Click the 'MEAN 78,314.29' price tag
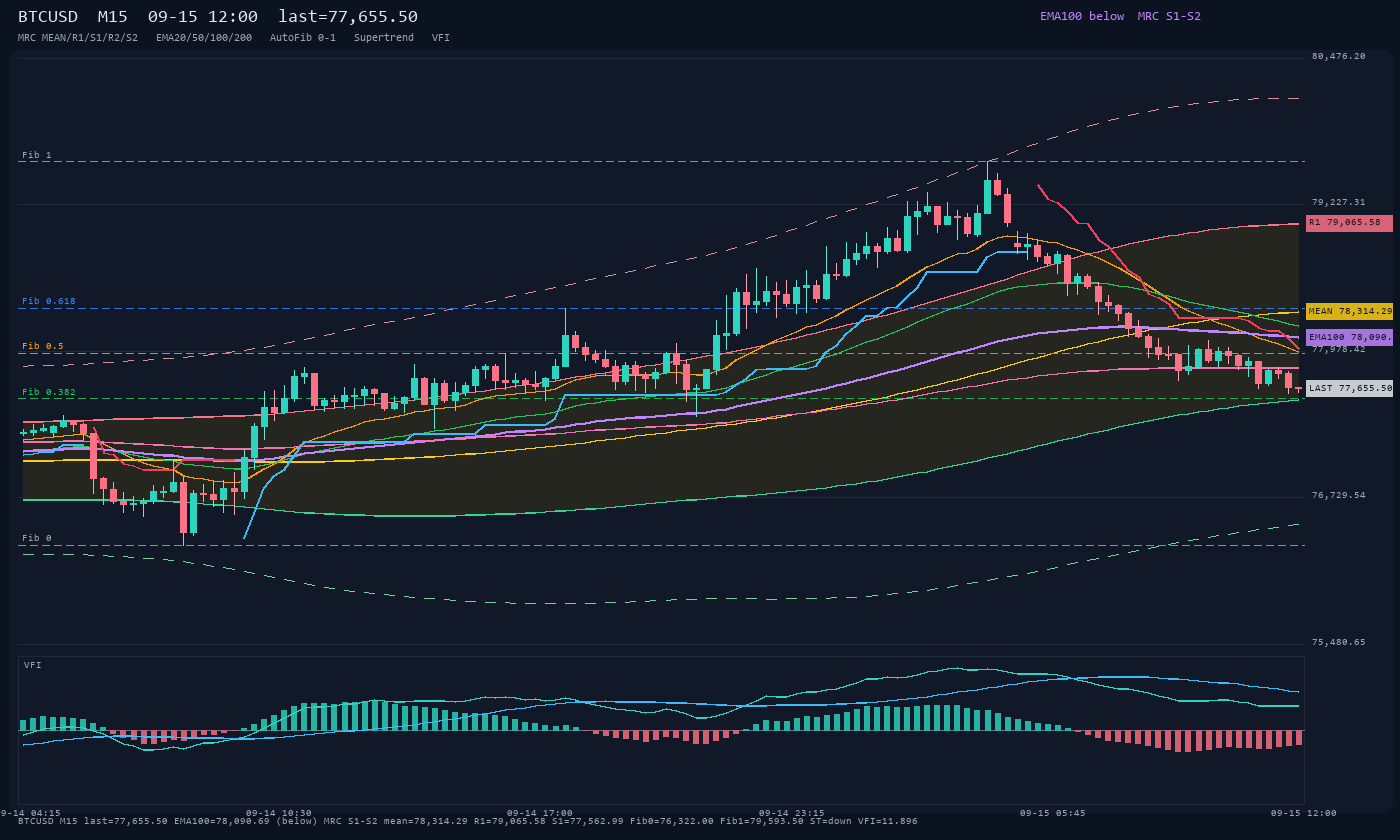Viewport: 1400px width, 840px height. (1349, 311)
